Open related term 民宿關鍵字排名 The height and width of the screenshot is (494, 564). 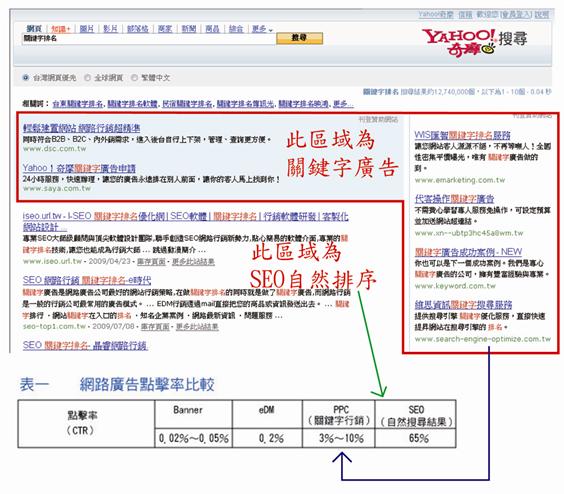point(187,104)
